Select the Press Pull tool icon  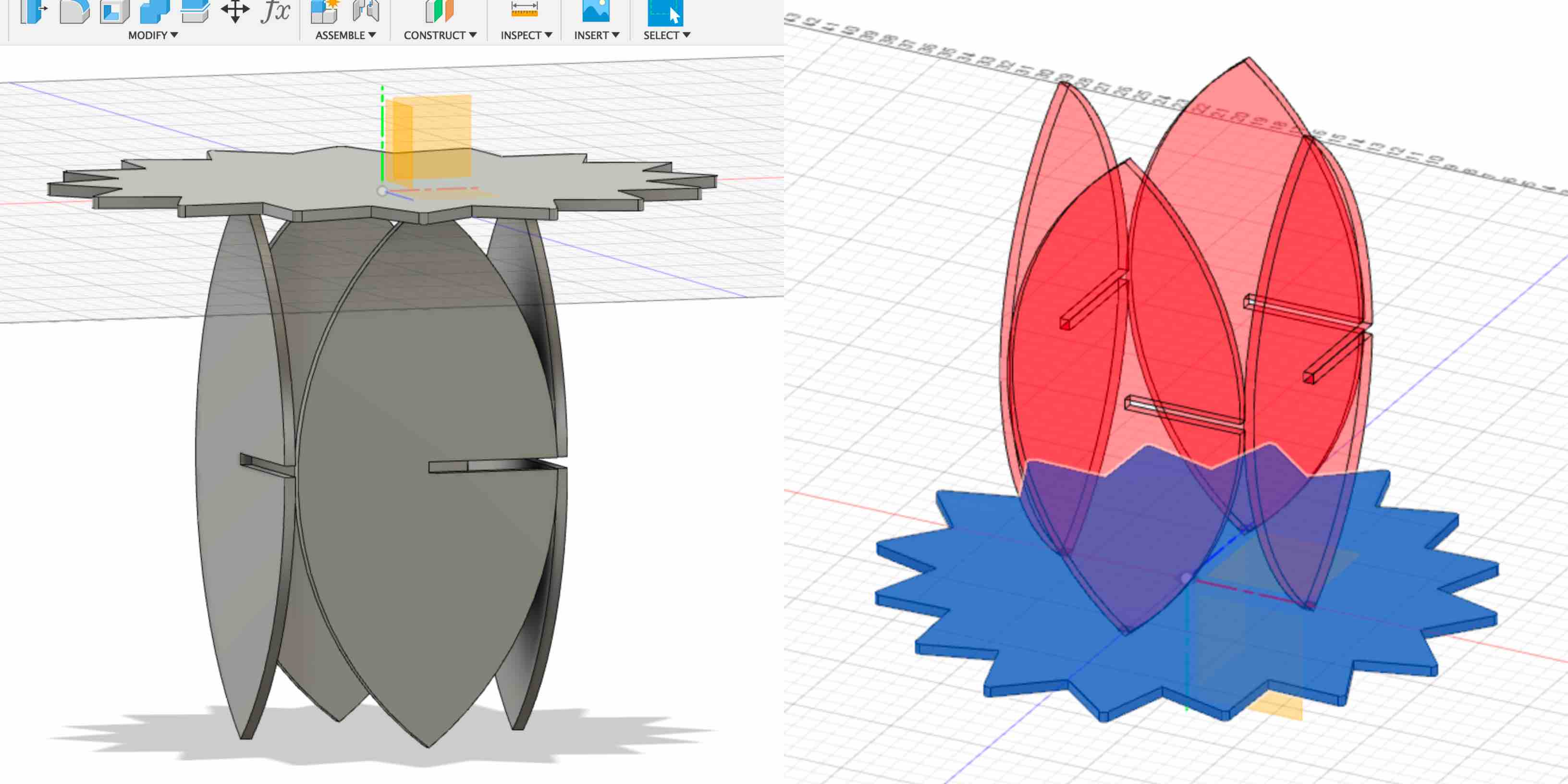[x=34, y=11]
